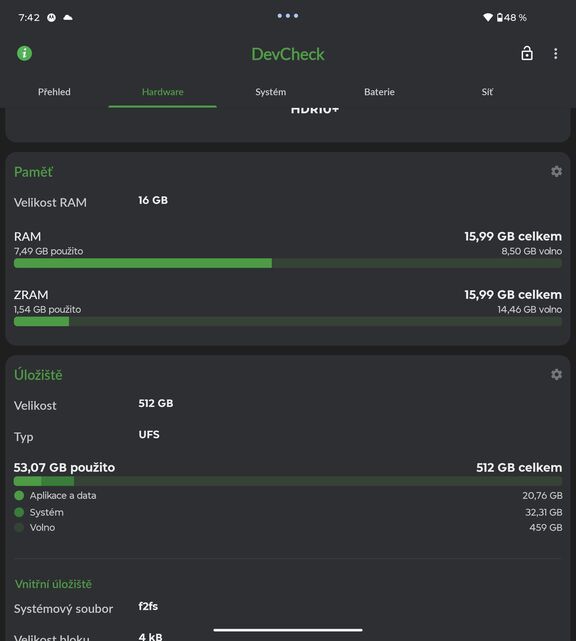This screenshot has height=641, width=576.
Task: Tap the 7:42 clock
Action: pyautogui.click(x=29, y=18)
